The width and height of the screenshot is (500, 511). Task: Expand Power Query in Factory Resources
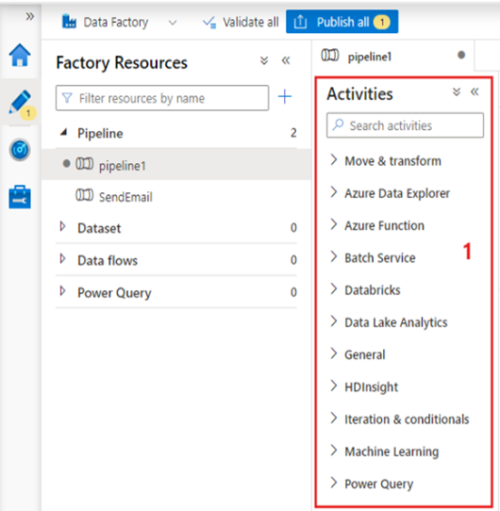point(62,291)
